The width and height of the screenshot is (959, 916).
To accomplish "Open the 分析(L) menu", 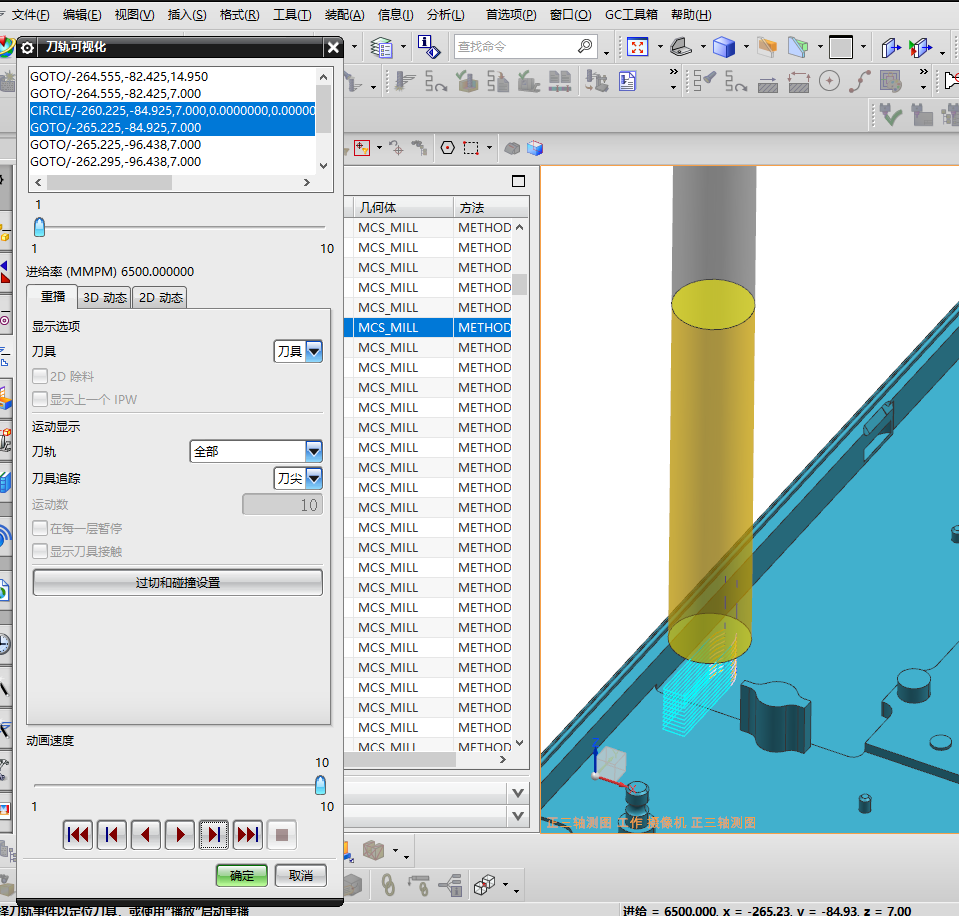I will 445,15.
